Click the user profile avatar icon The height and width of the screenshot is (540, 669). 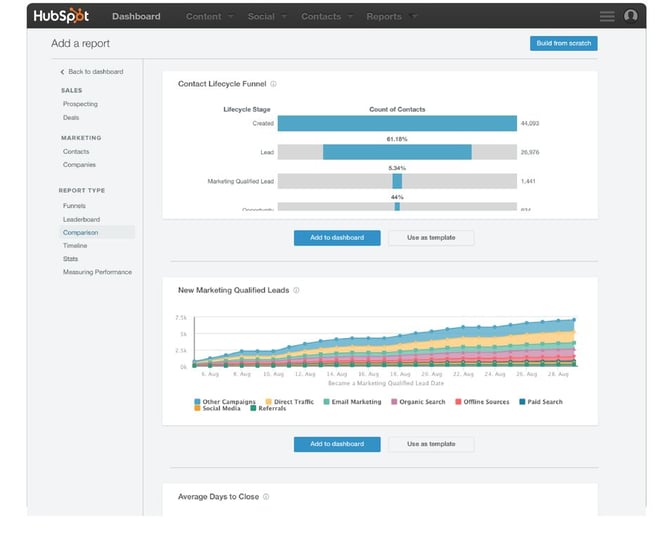tap(630, 16)
